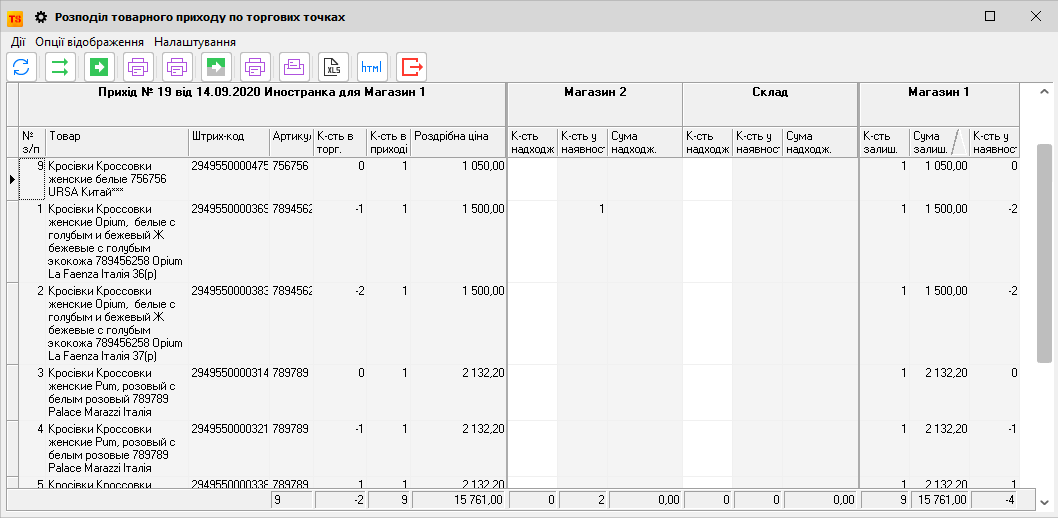Click the purple printer tray icon

(294, 67)
